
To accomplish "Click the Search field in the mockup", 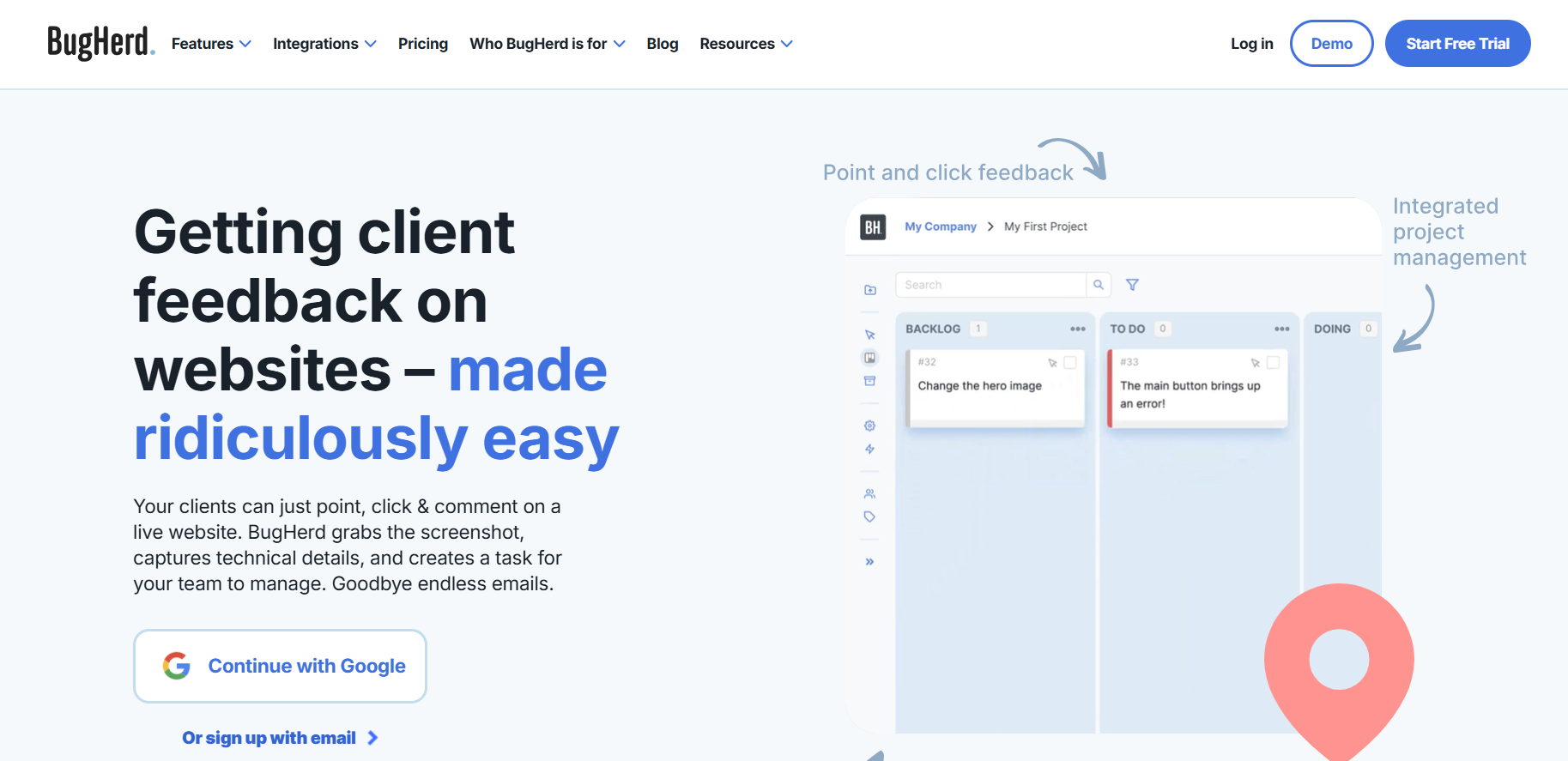I will [x=991, y=285].
